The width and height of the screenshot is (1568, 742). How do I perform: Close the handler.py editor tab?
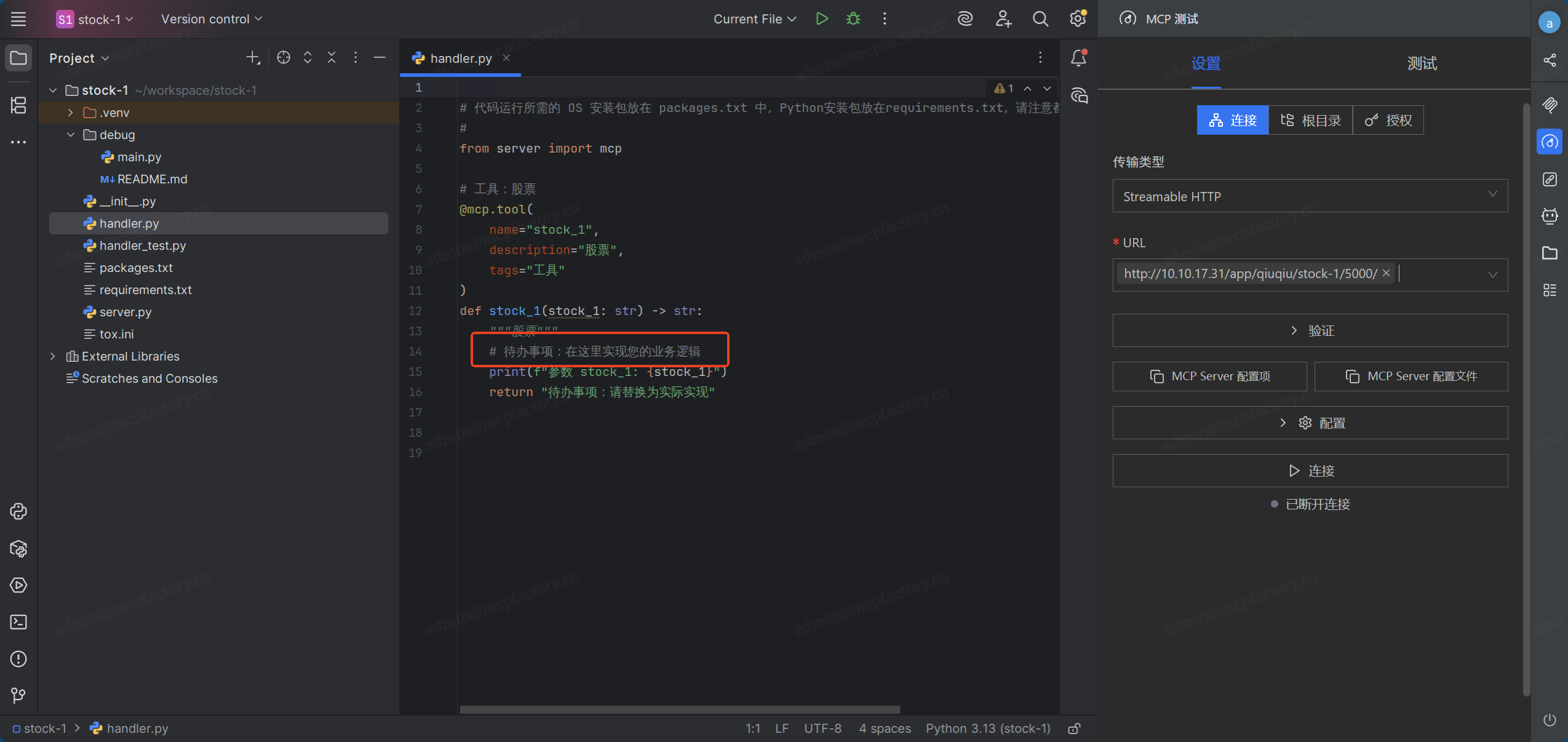tap(506, 58)
